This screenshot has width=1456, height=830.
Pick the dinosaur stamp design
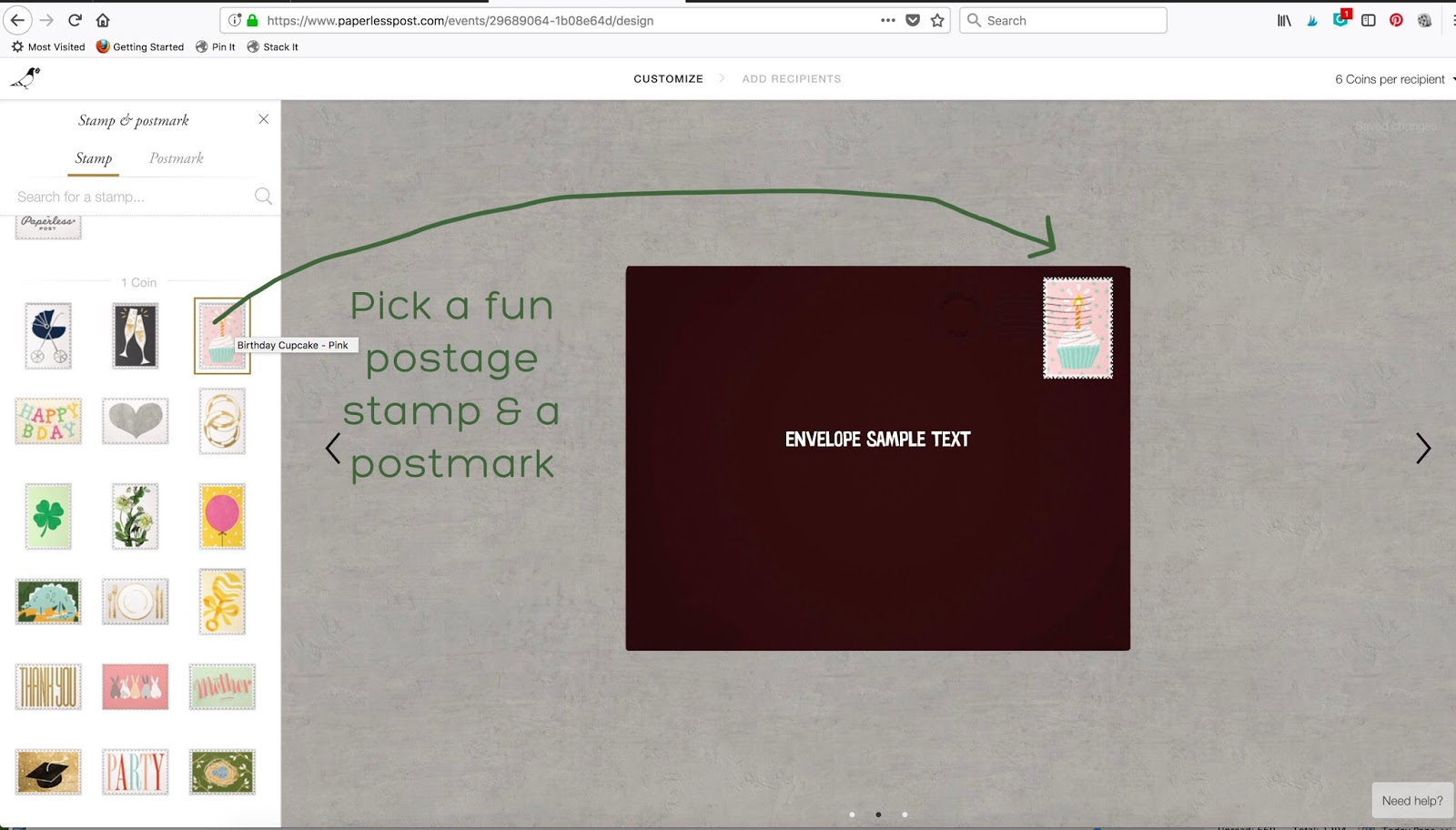pyautogui.click(x=48, y=602)
